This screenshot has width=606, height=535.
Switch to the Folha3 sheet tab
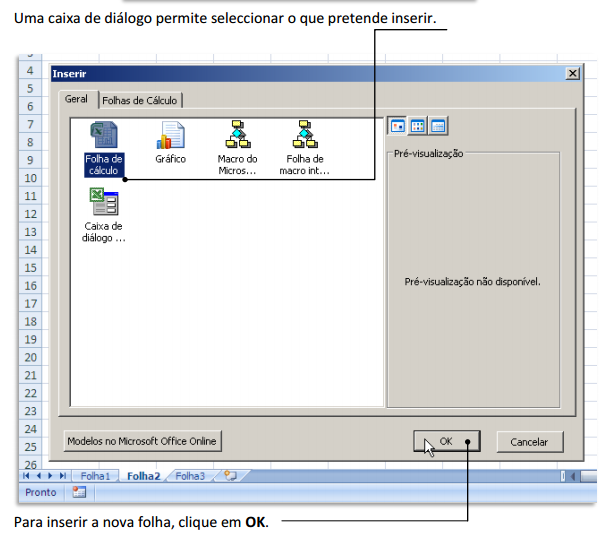[190, 476]
